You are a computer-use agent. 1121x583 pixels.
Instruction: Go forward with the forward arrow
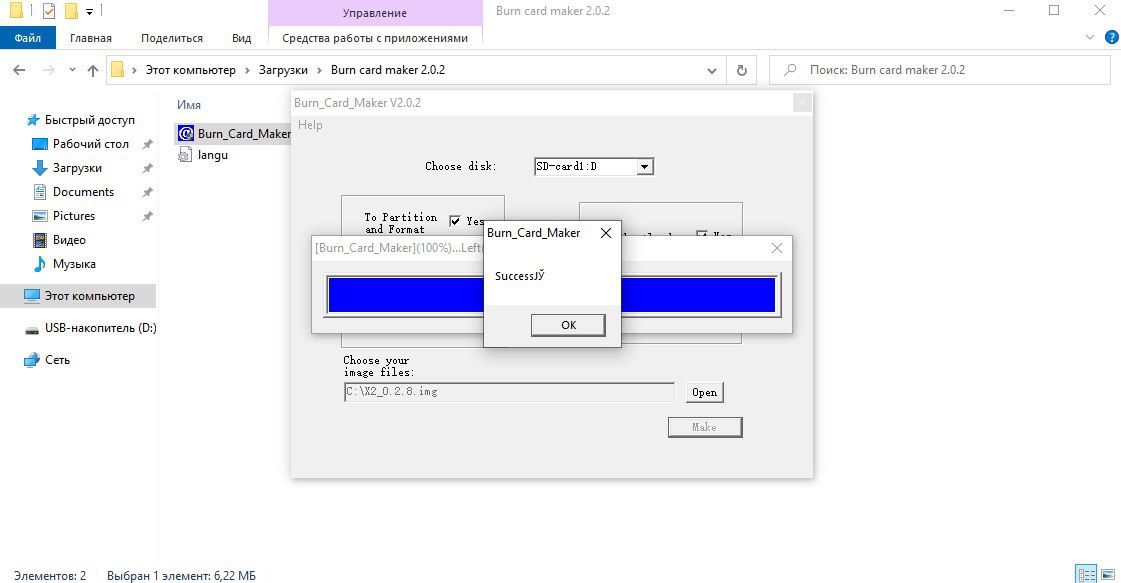pos(49,70)
